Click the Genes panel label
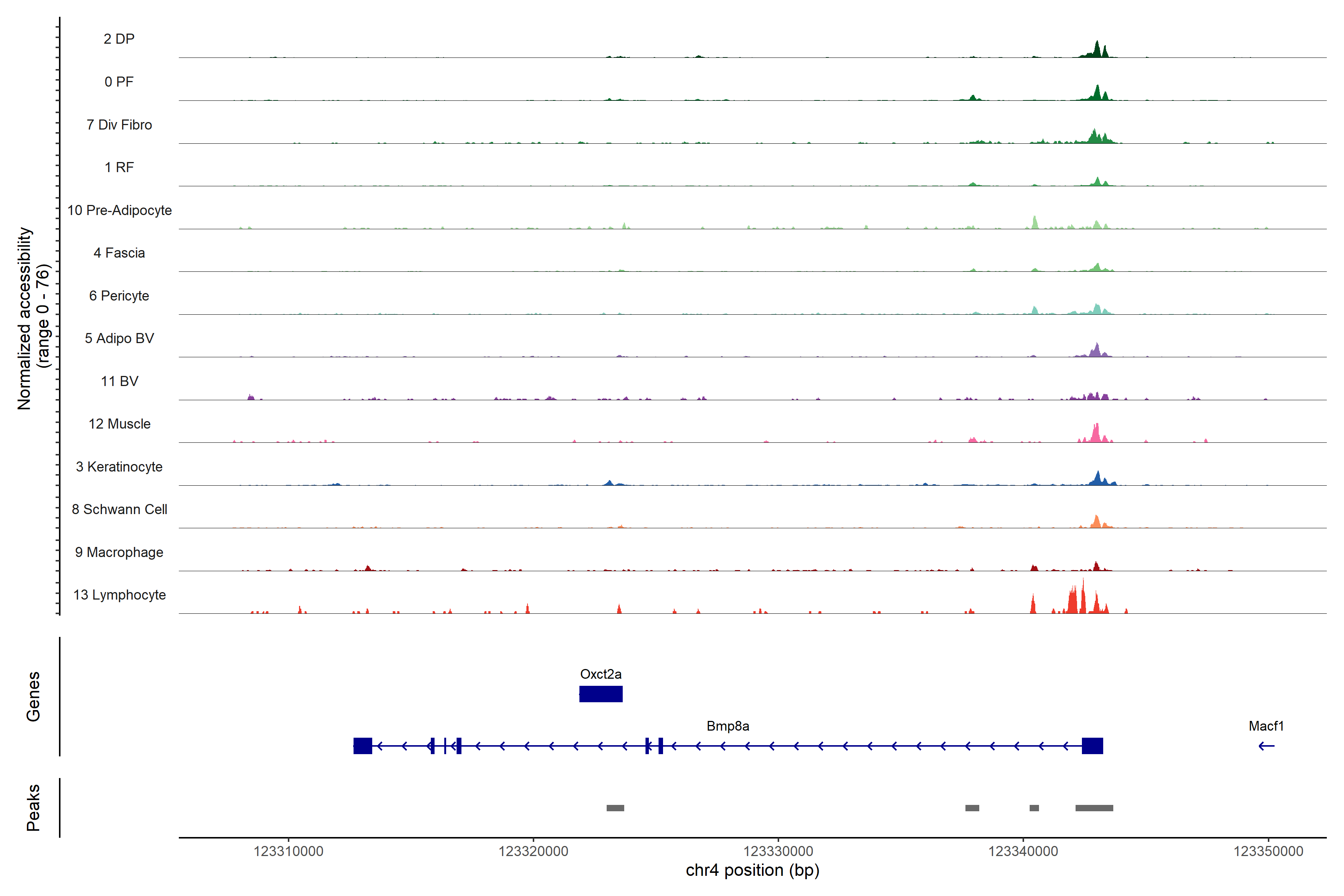1344x896 pixels. click(x=33, y=696)
